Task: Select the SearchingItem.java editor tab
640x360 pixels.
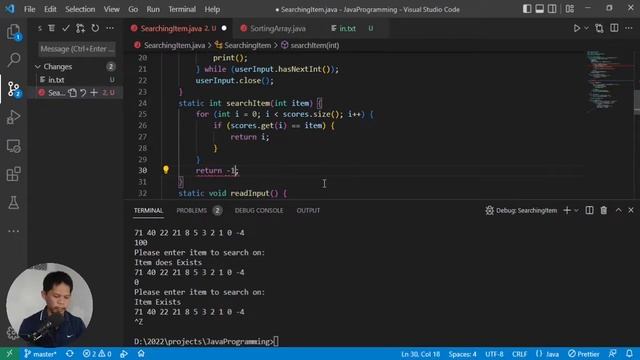Action: pyautogui.click(x=178, y=28)
